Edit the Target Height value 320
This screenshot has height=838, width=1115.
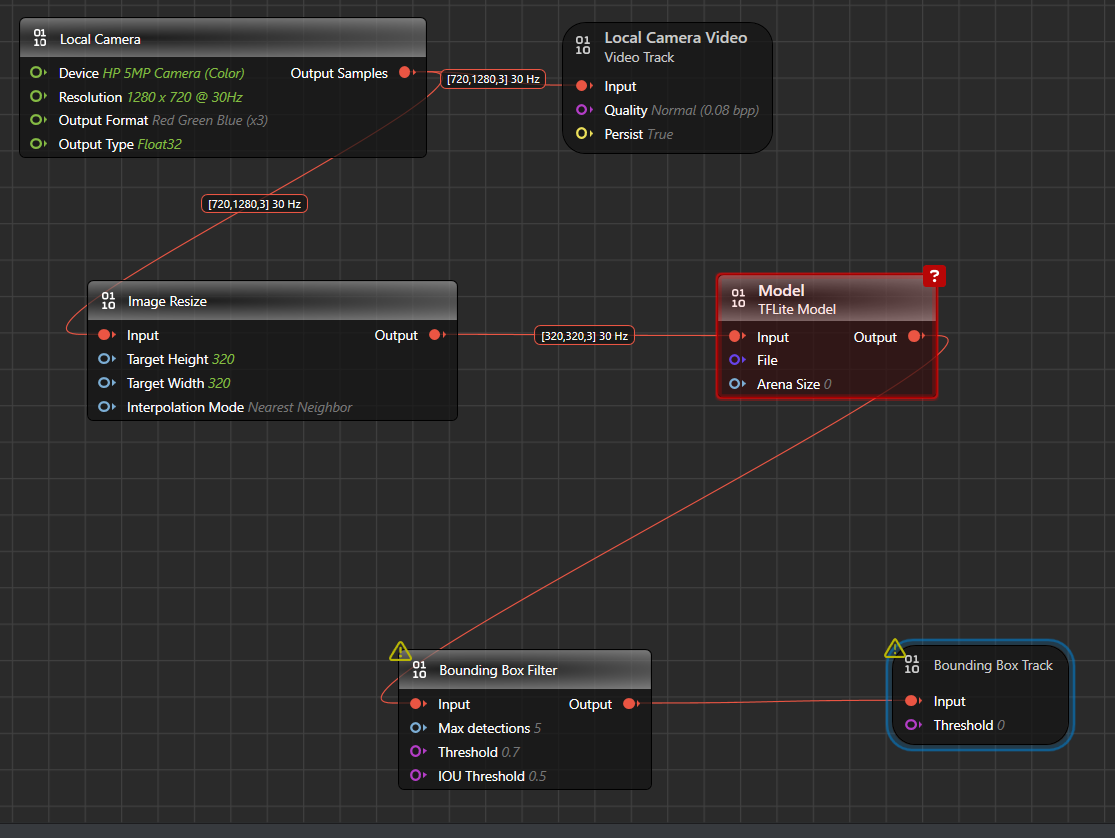(223, 359)
